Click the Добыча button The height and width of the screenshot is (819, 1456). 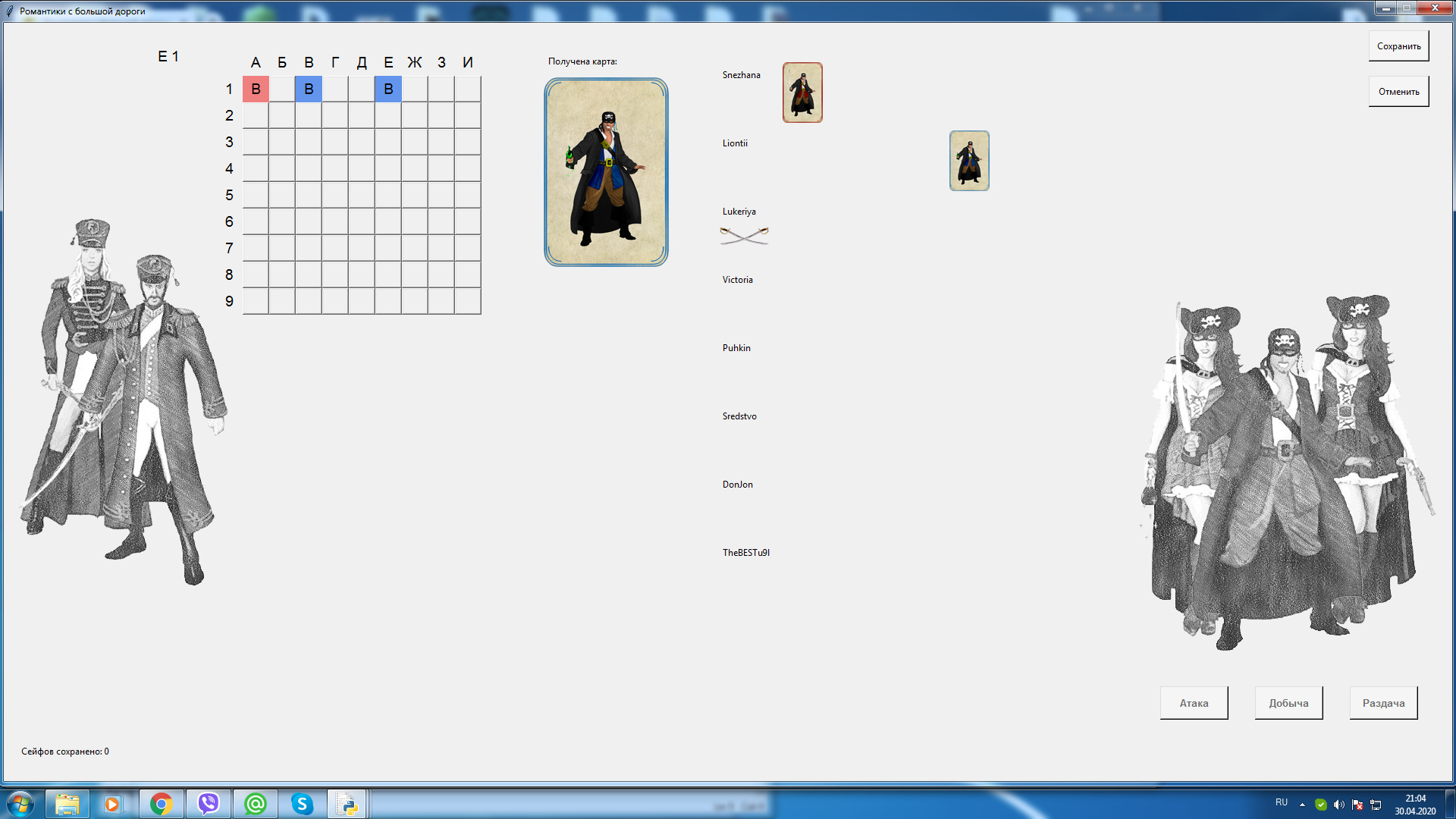(1288, 703)
